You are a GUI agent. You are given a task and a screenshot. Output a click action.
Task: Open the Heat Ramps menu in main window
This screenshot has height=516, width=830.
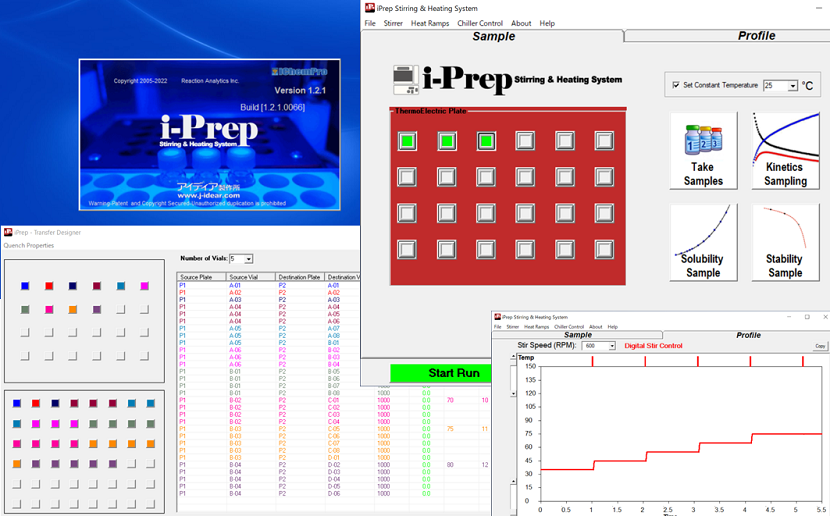pyautogui.click(x=430, y=23)
